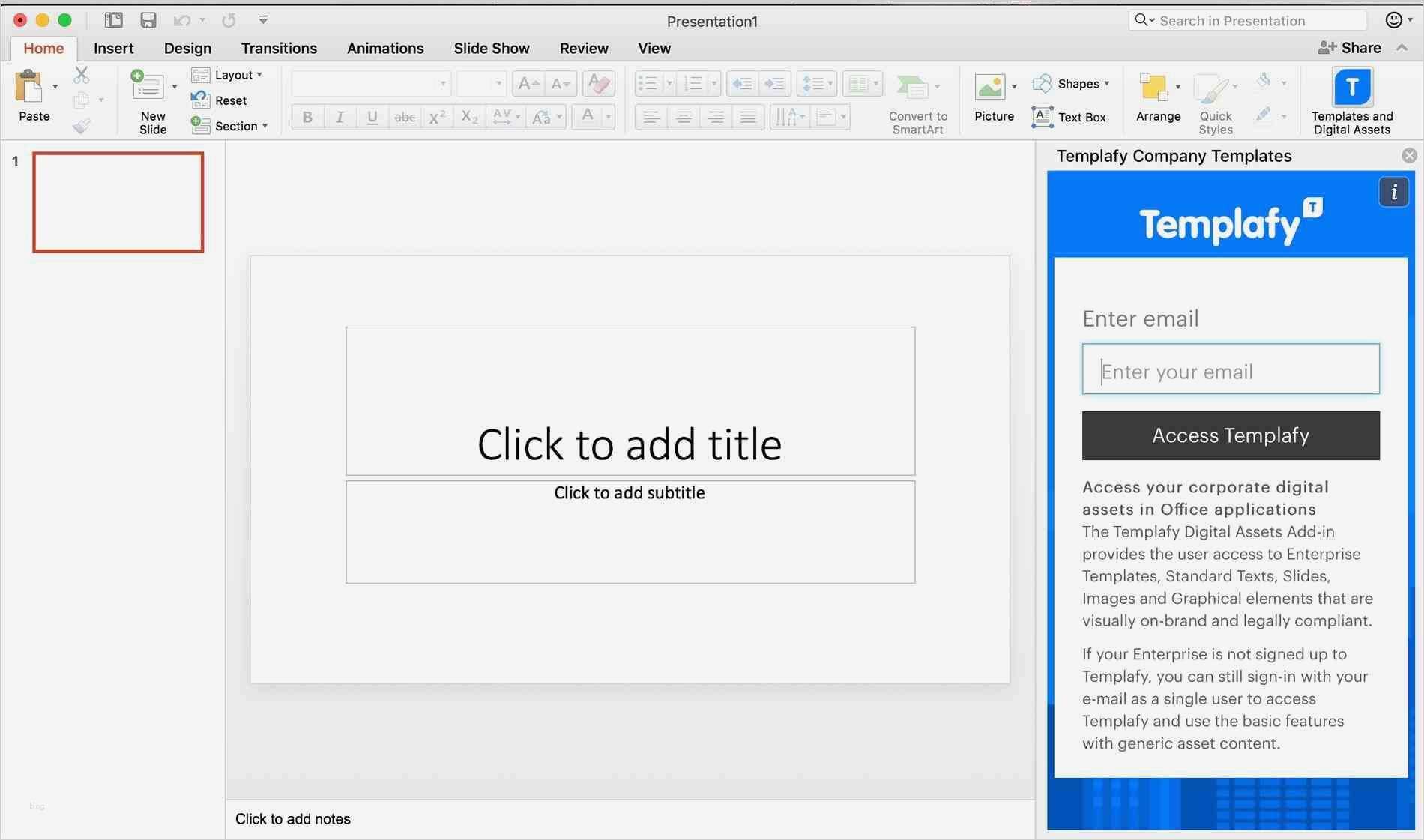This screenshot has width=1424, height=840.
Task: Switch to the Design tab
Action: point(187,48)
